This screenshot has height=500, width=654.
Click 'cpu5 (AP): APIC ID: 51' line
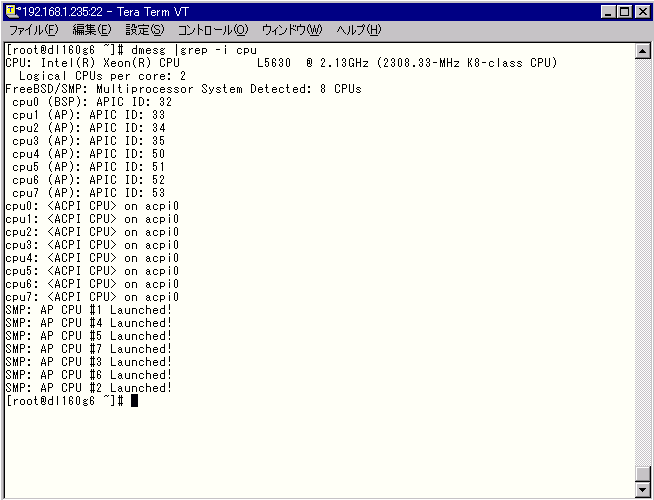pyautogui.click(x=89, y=167)
